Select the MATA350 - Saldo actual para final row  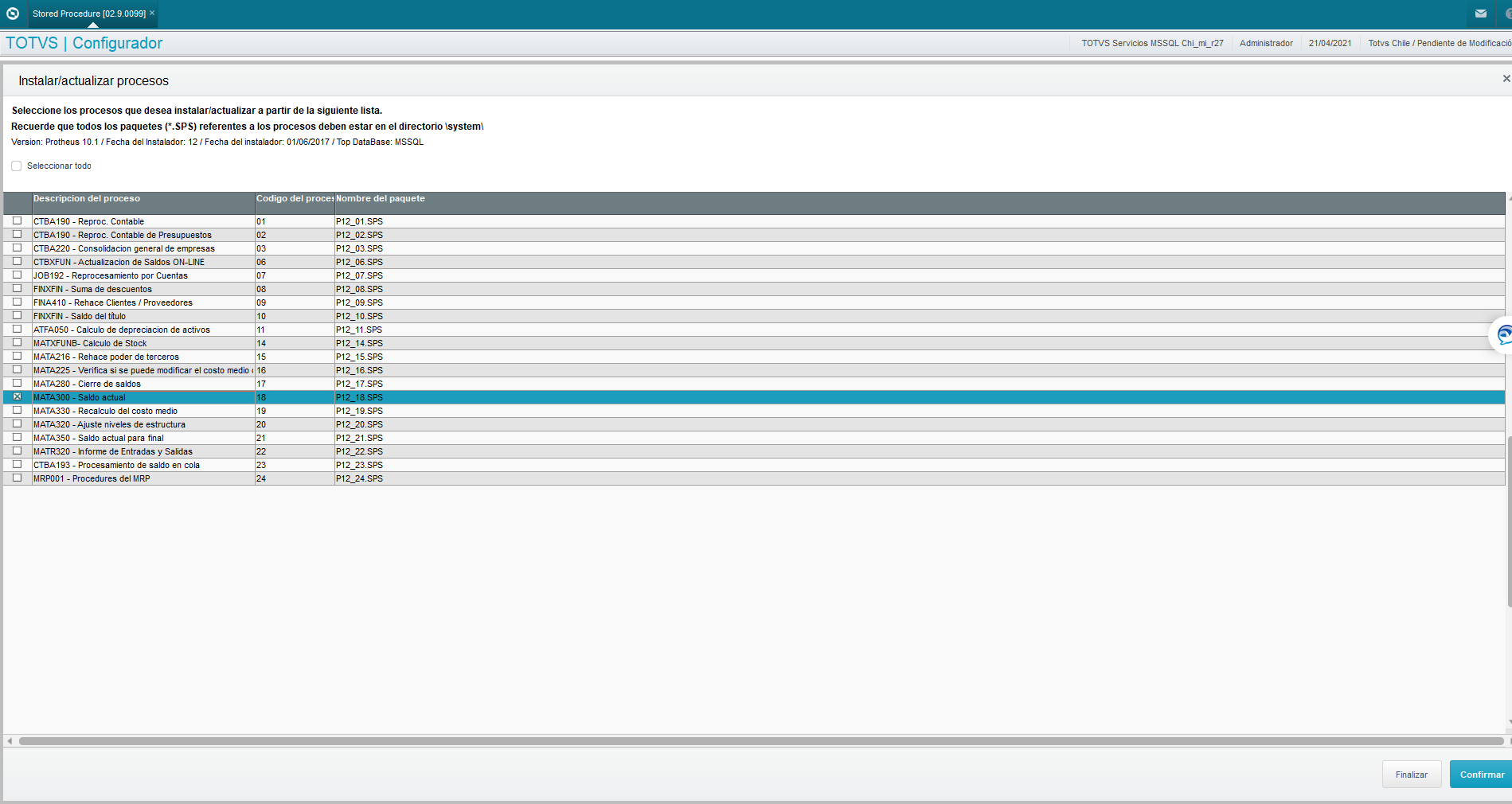(x=754, y=438)
